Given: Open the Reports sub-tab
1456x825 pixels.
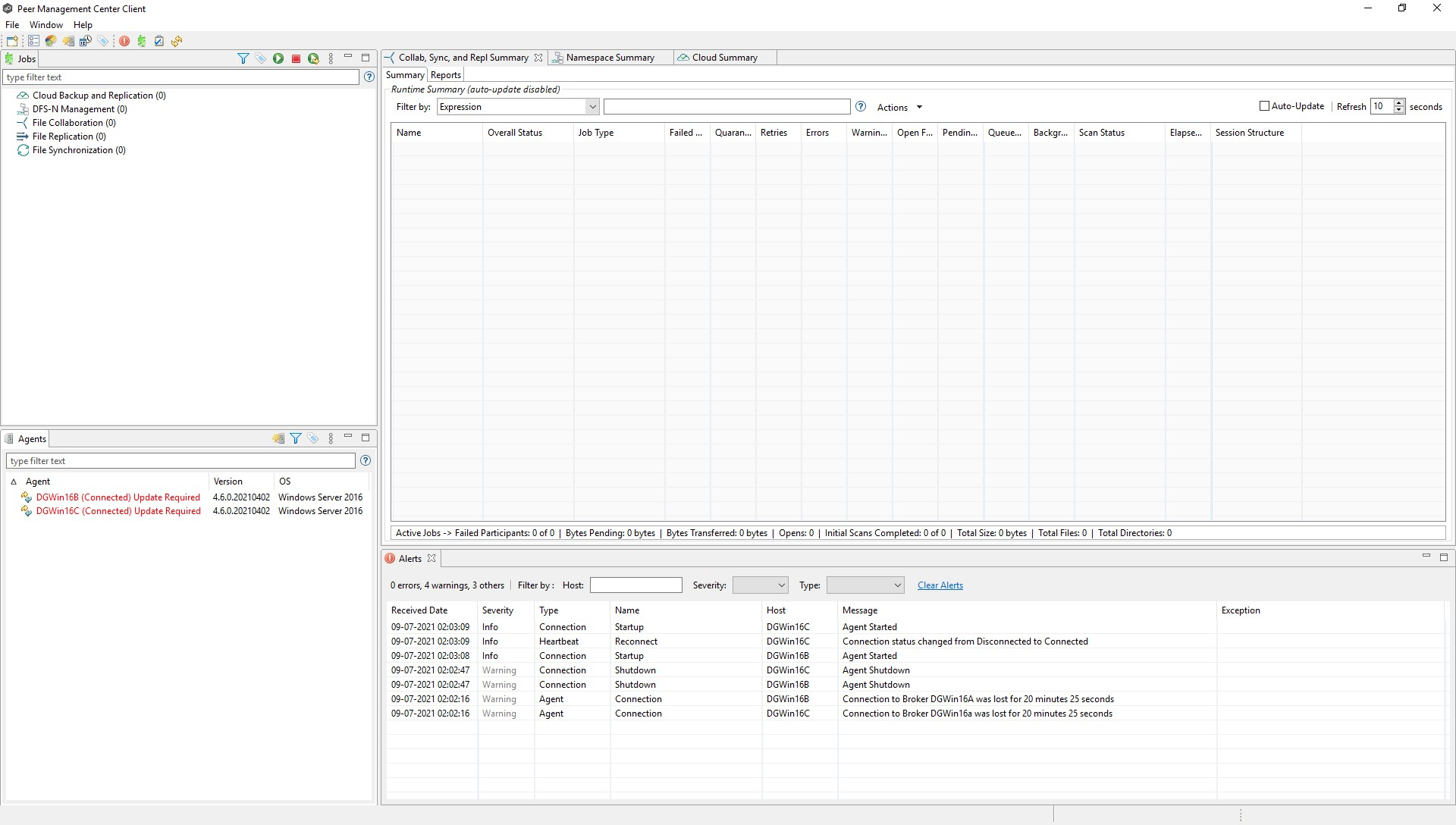Looking at the screenshot, I should [446, 75].
